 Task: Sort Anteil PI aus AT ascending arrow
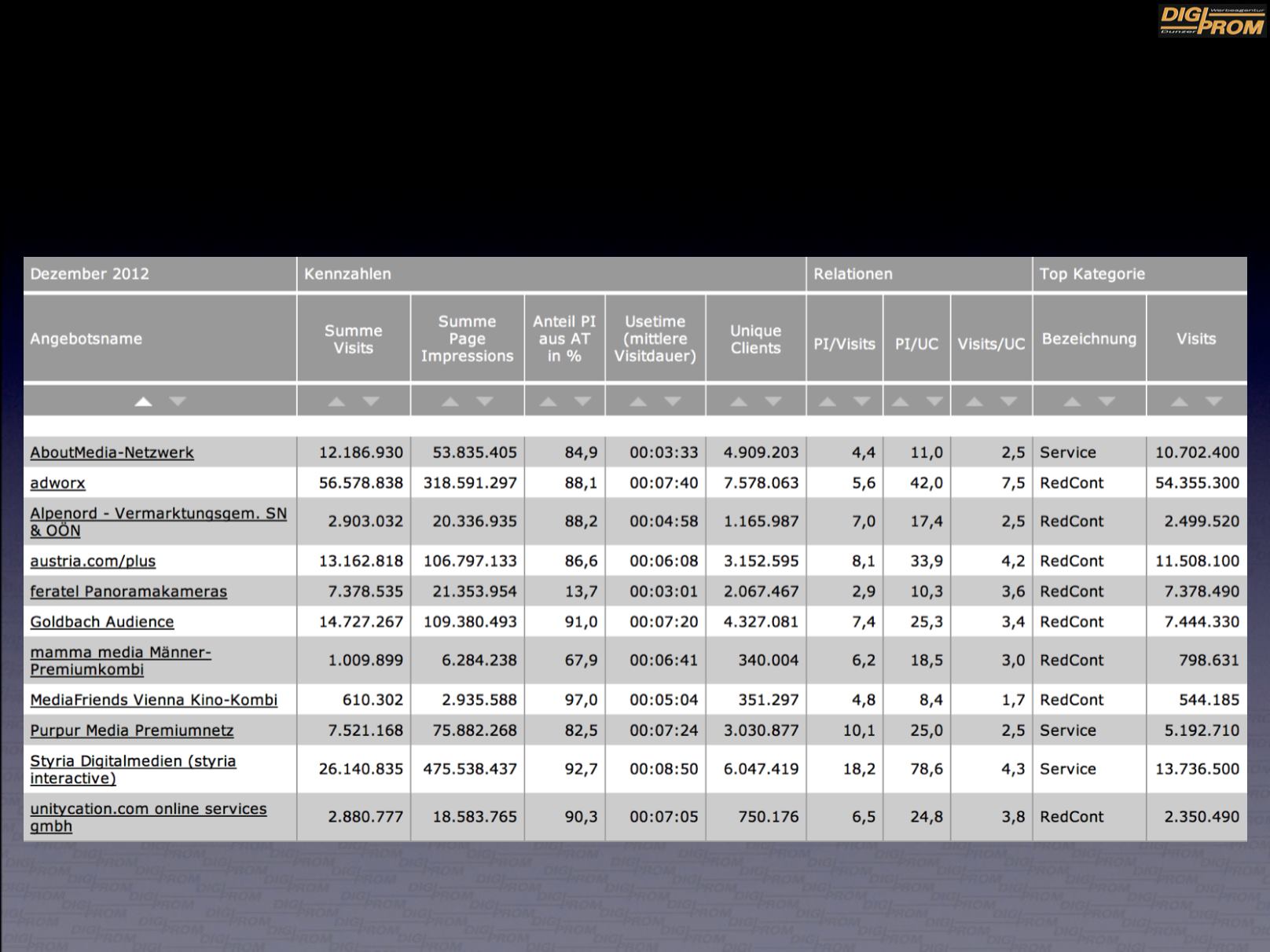click(548, 401)
